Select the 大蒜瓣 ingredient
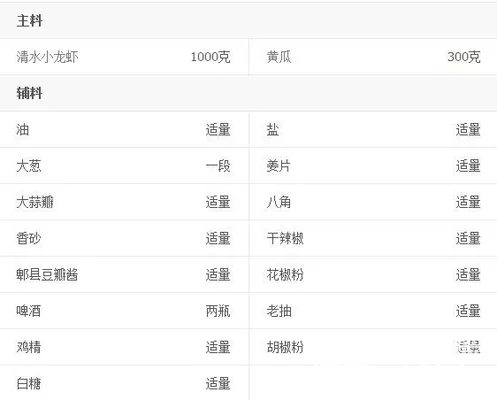The height and width of the screenshot is (400, 497). 35,202
